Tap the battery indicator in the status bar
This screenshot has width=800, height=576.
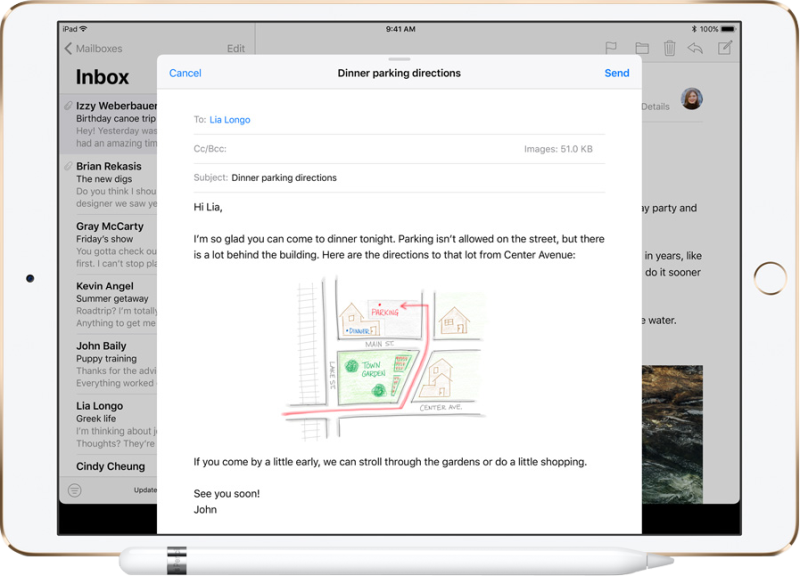[727, 29]
